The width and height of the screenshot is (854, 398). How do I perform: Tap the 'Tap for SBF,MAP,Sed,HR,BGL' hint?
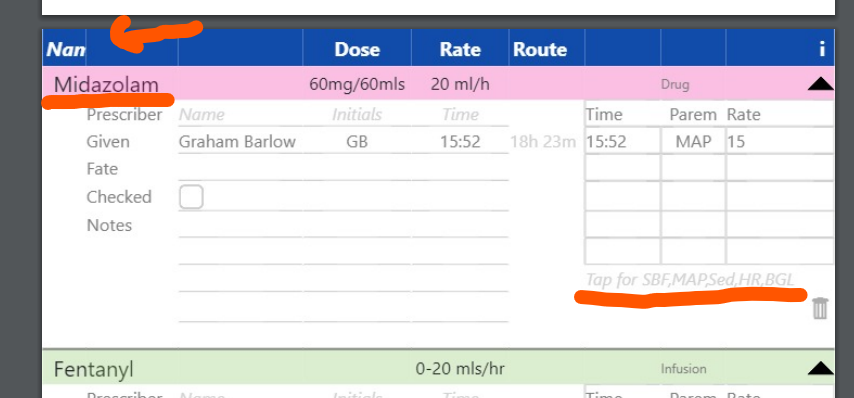pos(690,280)
